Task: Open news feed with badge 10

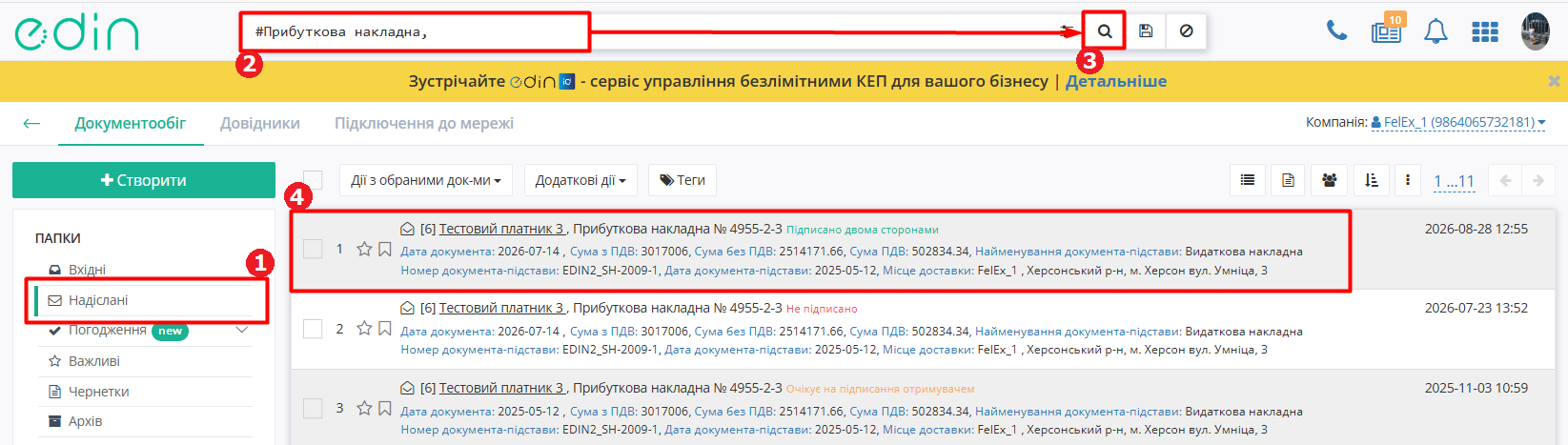Action: [x=1387, y=30]
